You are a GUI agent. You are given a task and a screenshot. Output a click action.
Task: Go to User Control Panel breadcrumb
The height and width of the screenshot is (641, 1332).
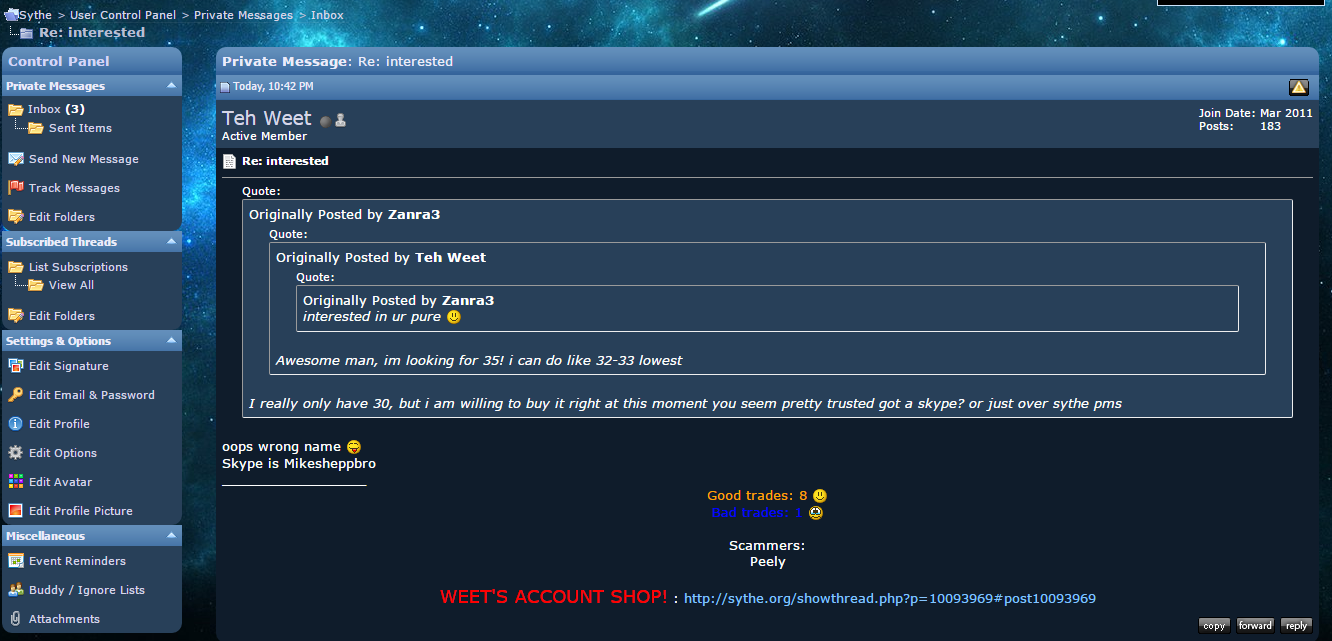click(x=123, y=15)
